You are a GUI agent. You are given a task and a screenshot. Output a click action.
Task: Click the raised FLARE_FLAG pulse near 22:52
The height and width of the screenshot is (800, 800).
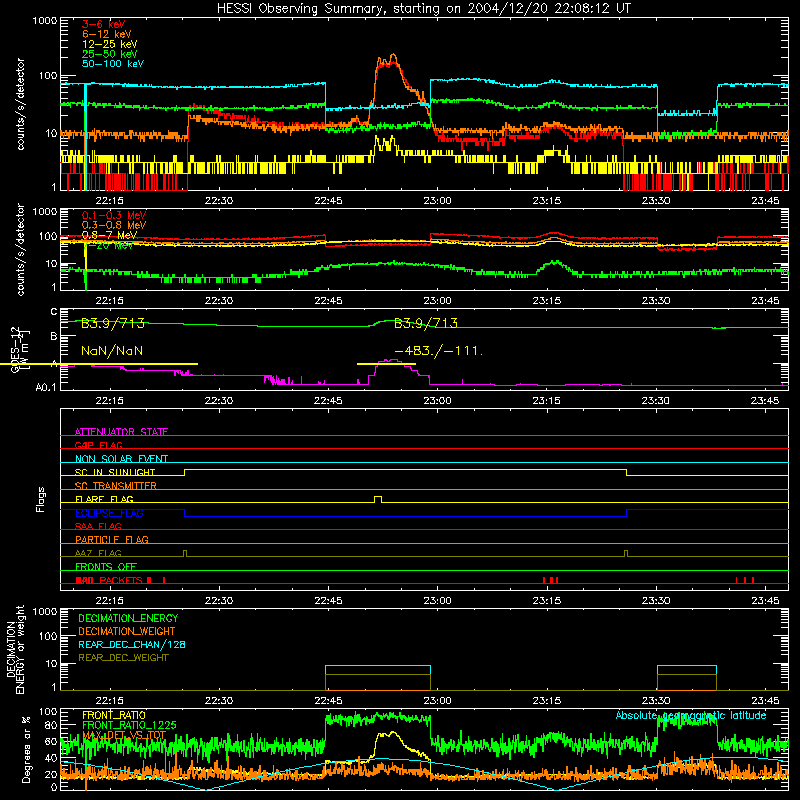coord(378,499)
